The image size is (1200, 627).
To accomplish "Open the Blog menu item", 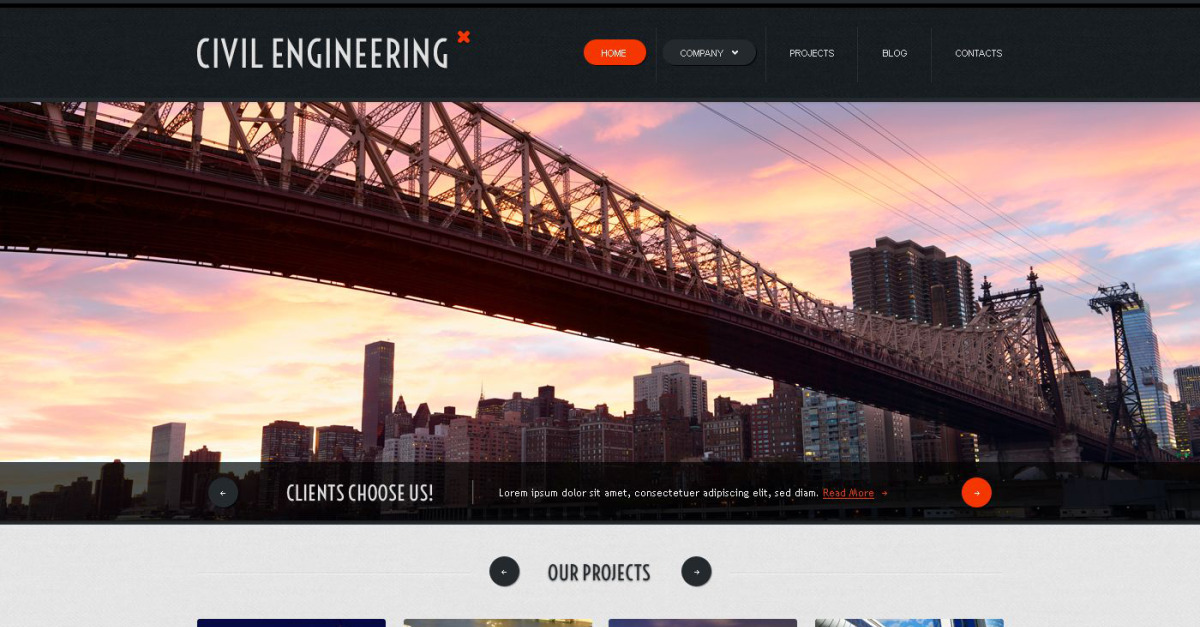I will tap(894, 53).
